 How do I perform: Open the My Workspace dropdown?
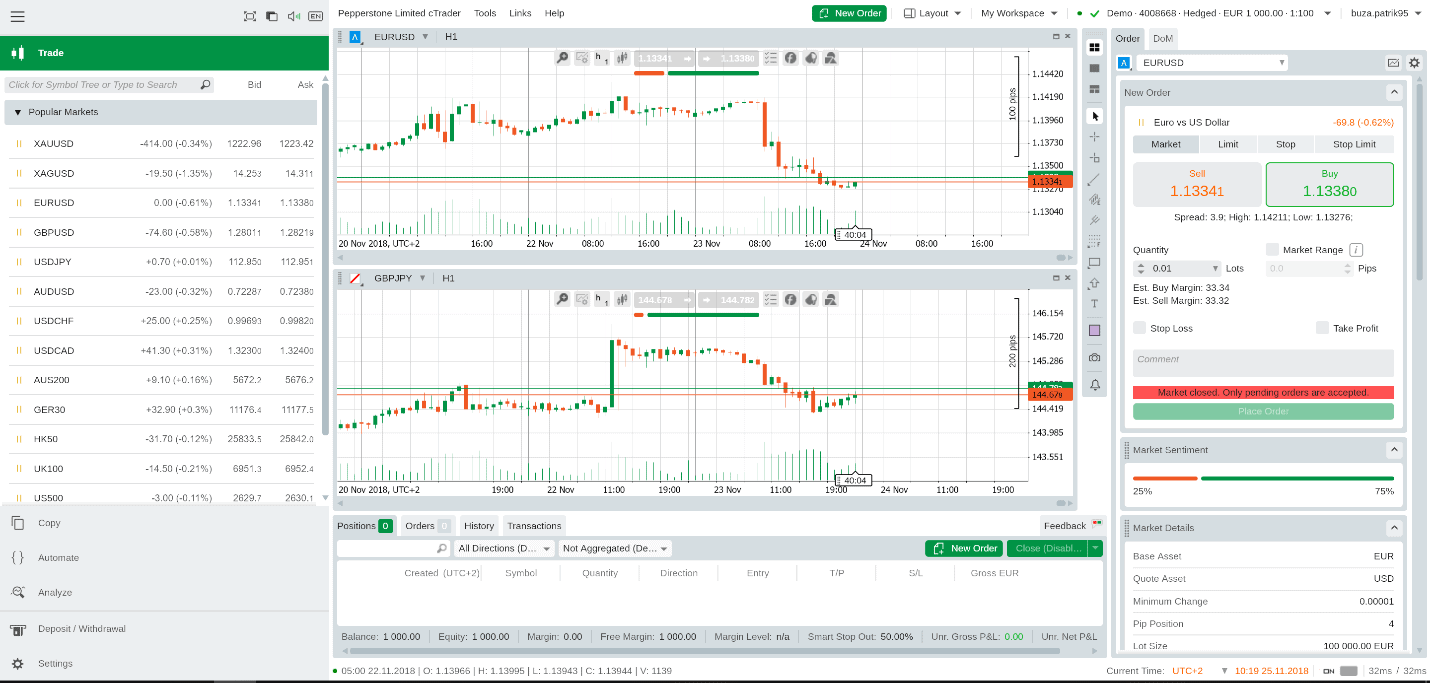pos(1019,13)
